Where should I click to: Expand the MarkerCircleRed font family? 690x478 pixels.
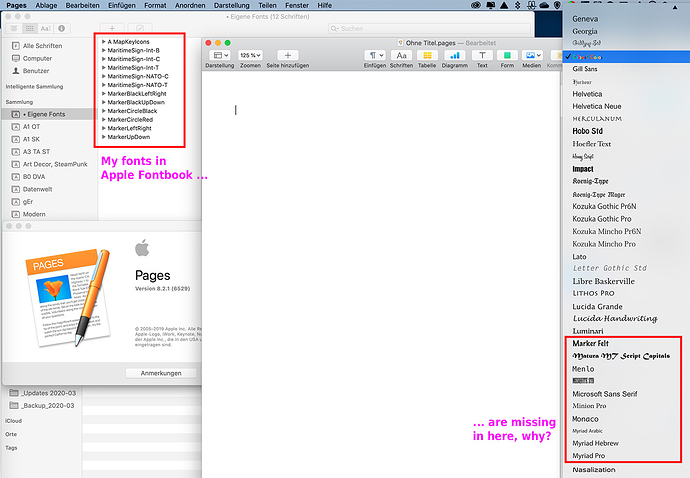103,119
